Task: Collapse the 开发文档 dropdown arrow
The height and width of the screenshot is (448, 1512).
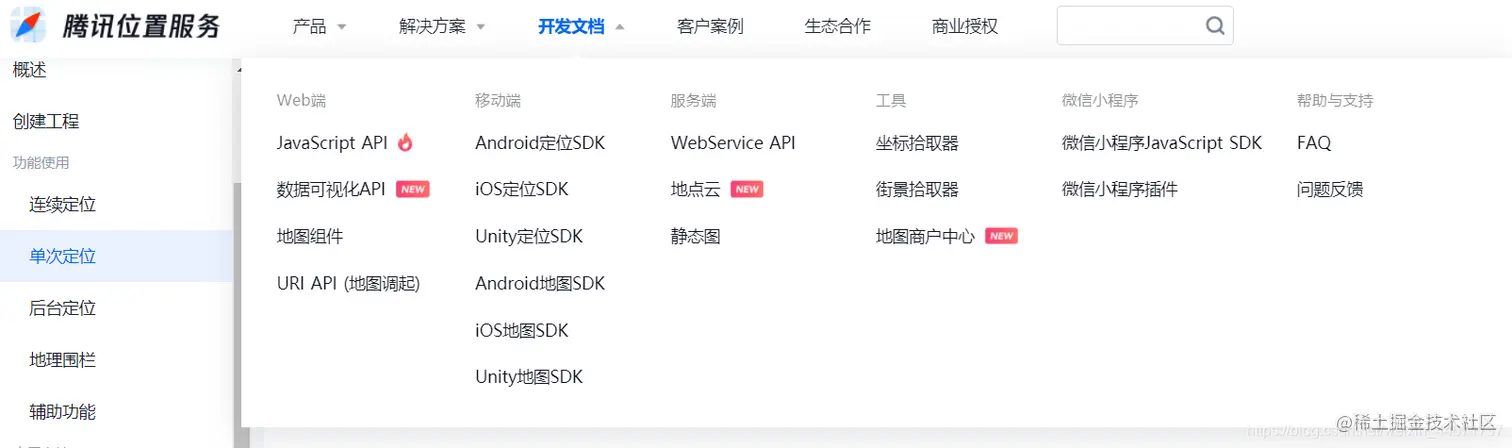Action: pos(620,27)
